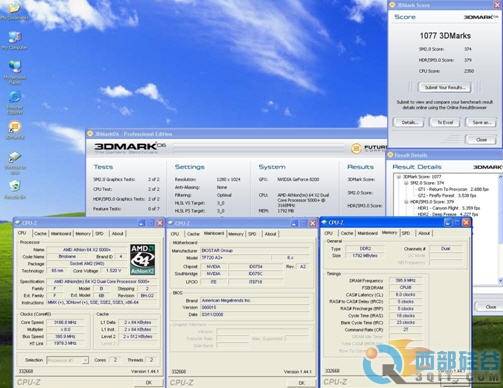Click Details button in 3DMark Score window
503x388 pixels.
pyautogui.click(x=409, y=123)
